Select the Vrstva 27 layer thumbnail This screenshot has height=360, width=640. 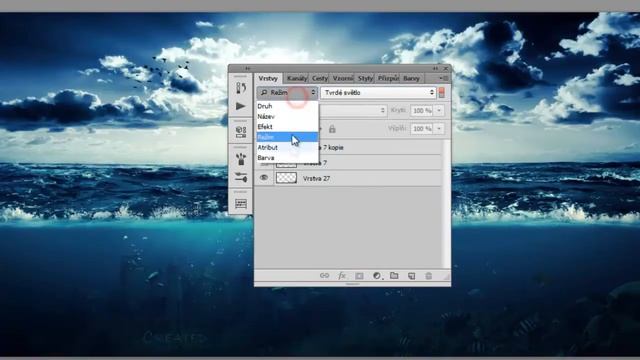[286, 178]
